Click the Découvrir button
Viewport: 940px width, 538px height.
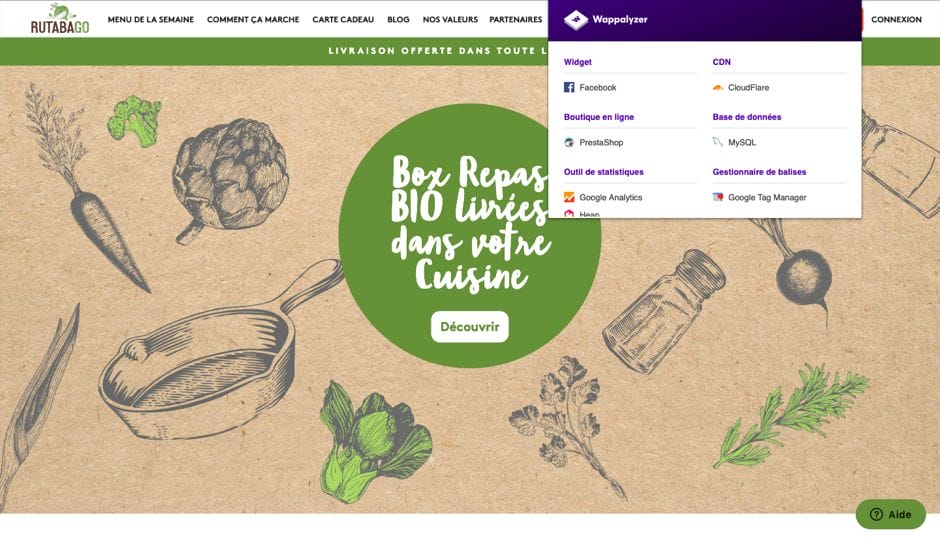coord(470,327)
